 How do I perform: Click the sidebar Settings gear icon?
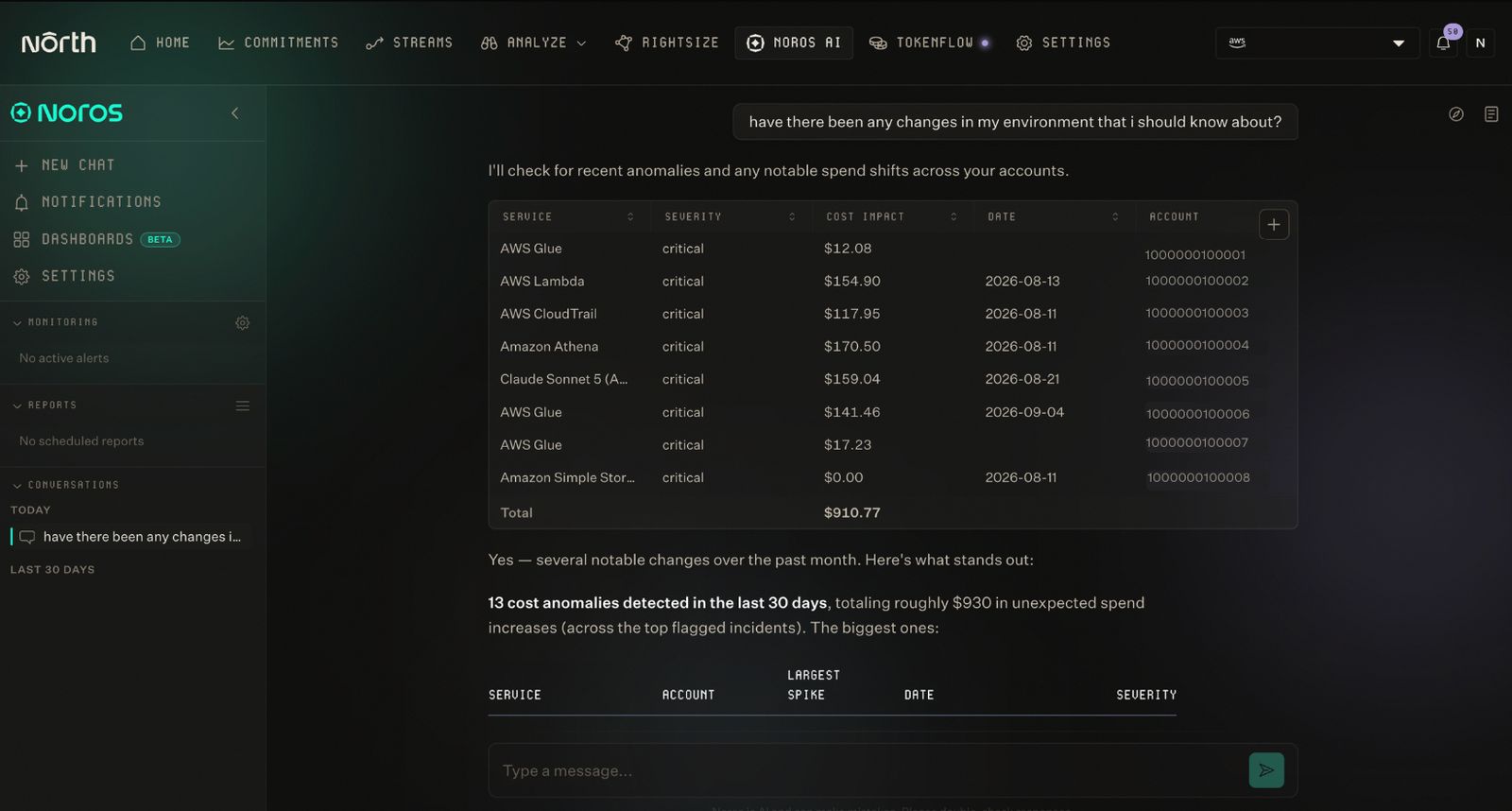[x=22, y=277]
